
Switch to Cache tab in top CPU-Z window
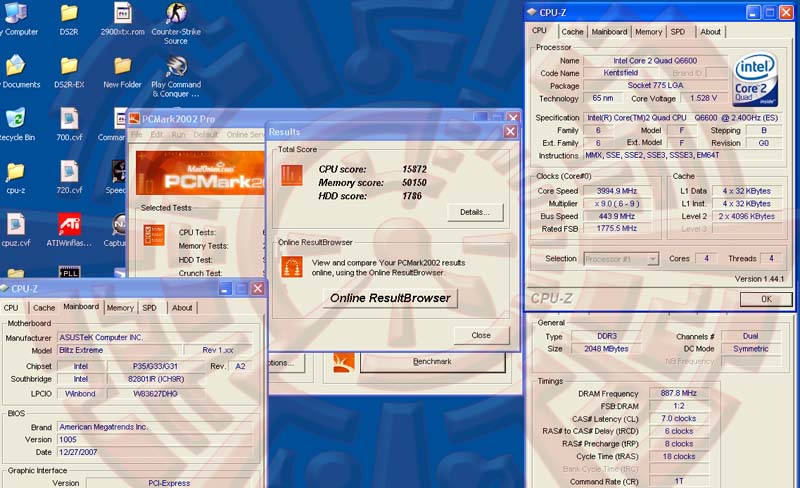[572, 32]
